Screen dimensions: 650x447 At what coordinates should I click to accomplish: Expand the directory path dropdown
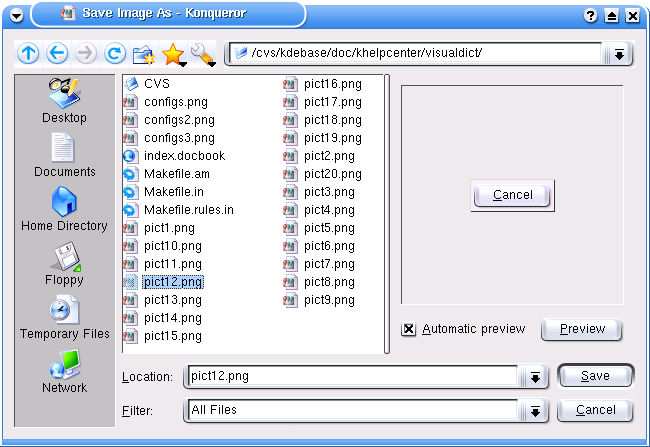click(x=620, y=54)
